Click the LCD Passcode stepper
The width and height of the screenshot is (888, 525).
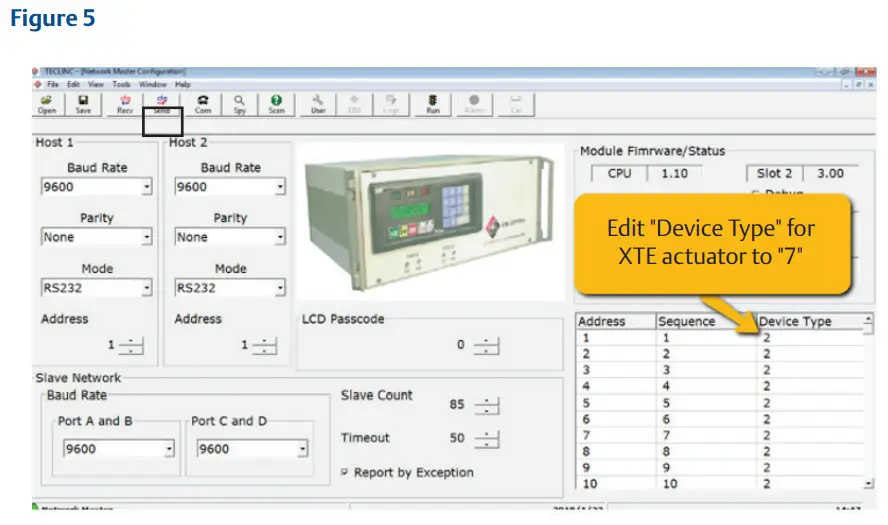(x=486, y=345)
